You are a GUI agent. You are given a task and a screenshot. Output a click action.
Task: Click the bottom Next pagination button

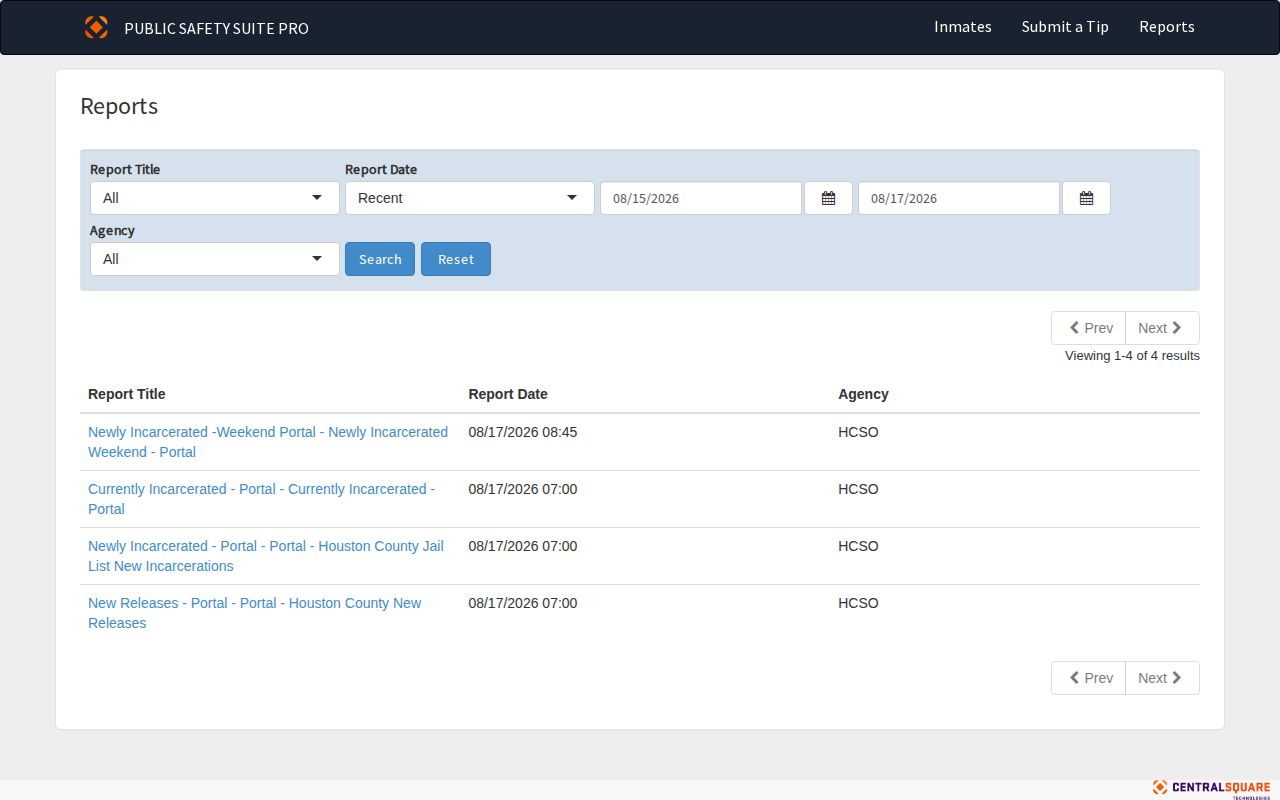tap(1162, 678)
